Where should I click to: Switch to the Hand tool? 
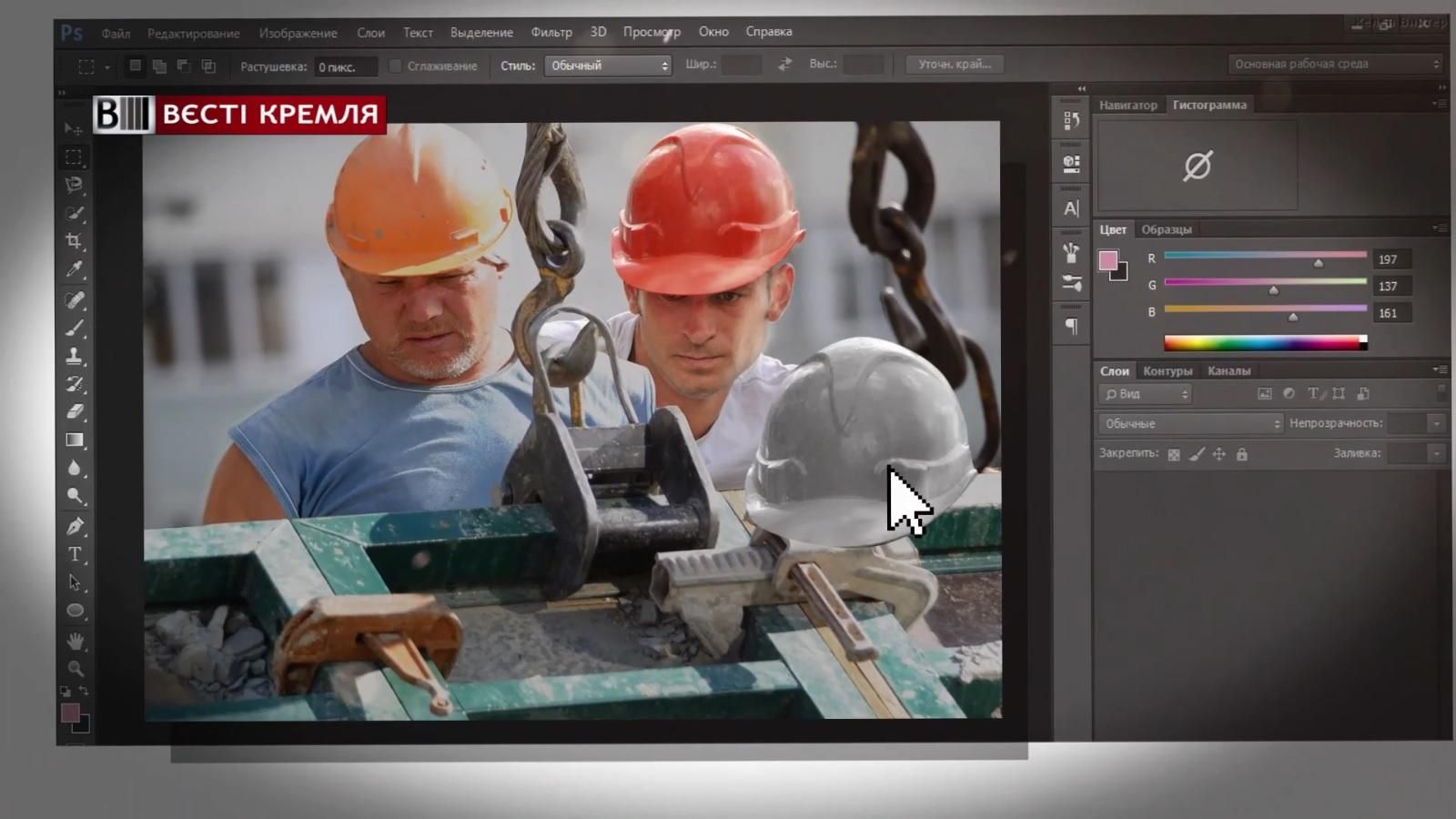75,641
